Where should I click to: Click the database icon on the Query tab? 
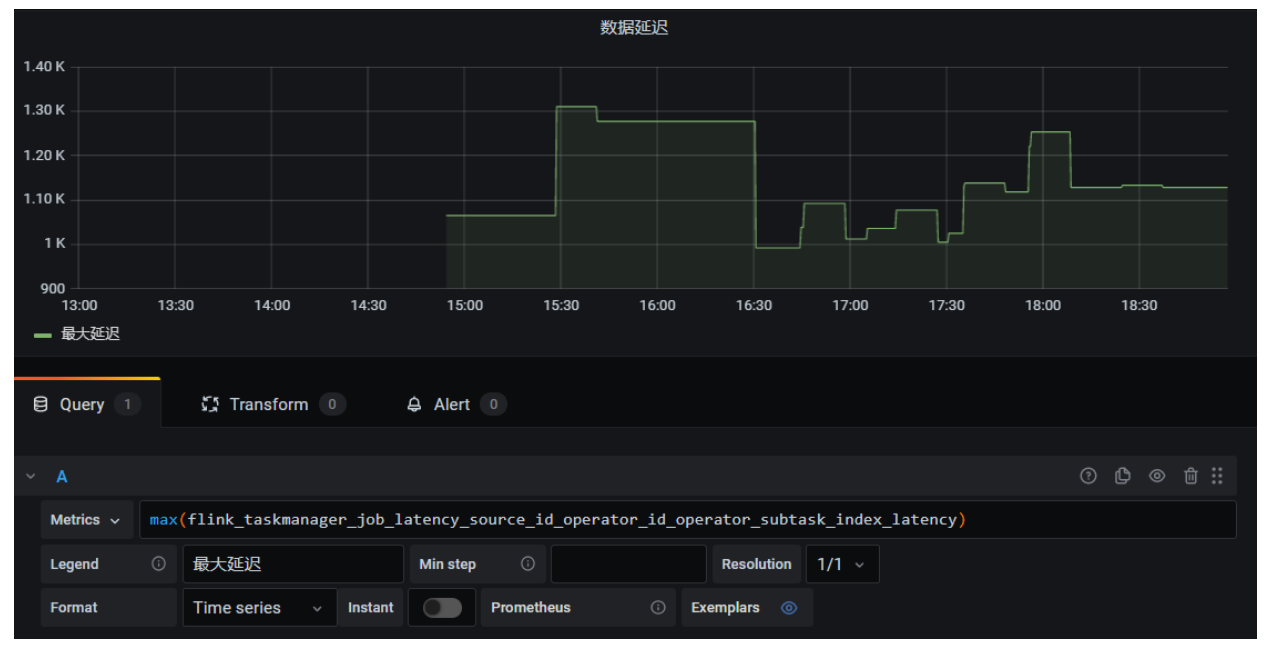[x=40, y=404]
